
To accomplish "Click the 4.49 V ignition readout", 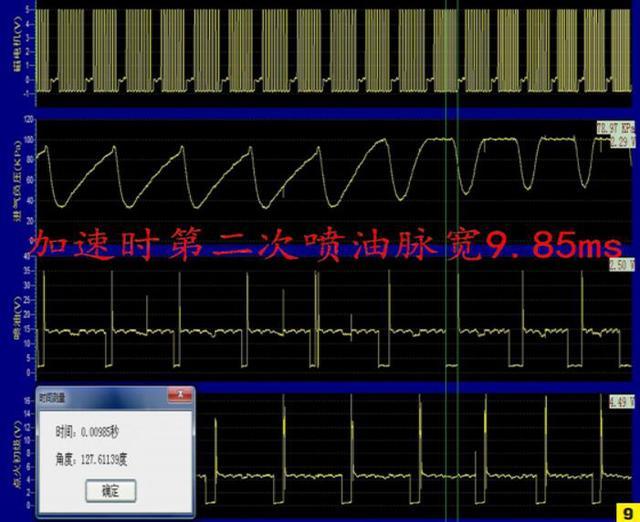I will (622, 402).
